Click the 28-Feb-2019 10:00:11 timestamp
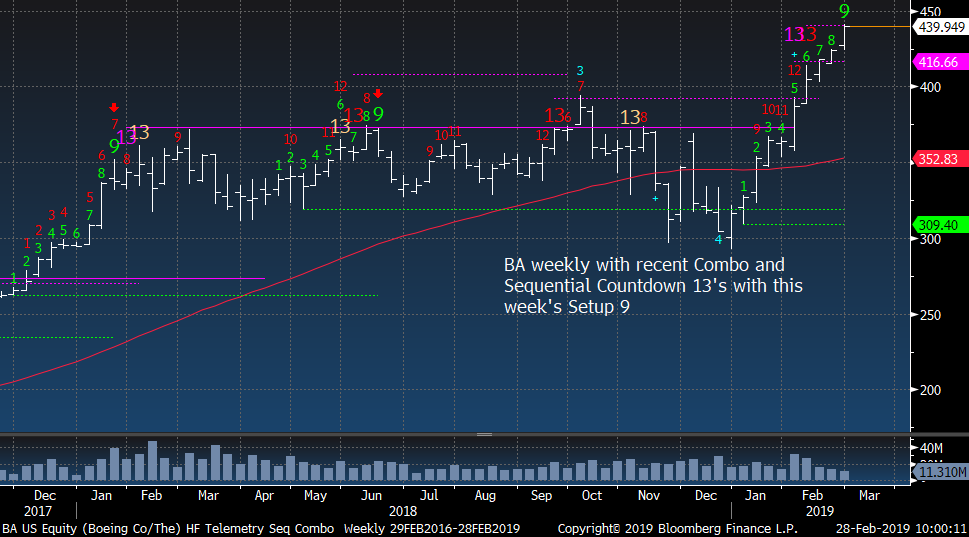969x537 pixels. pos(901,528)
